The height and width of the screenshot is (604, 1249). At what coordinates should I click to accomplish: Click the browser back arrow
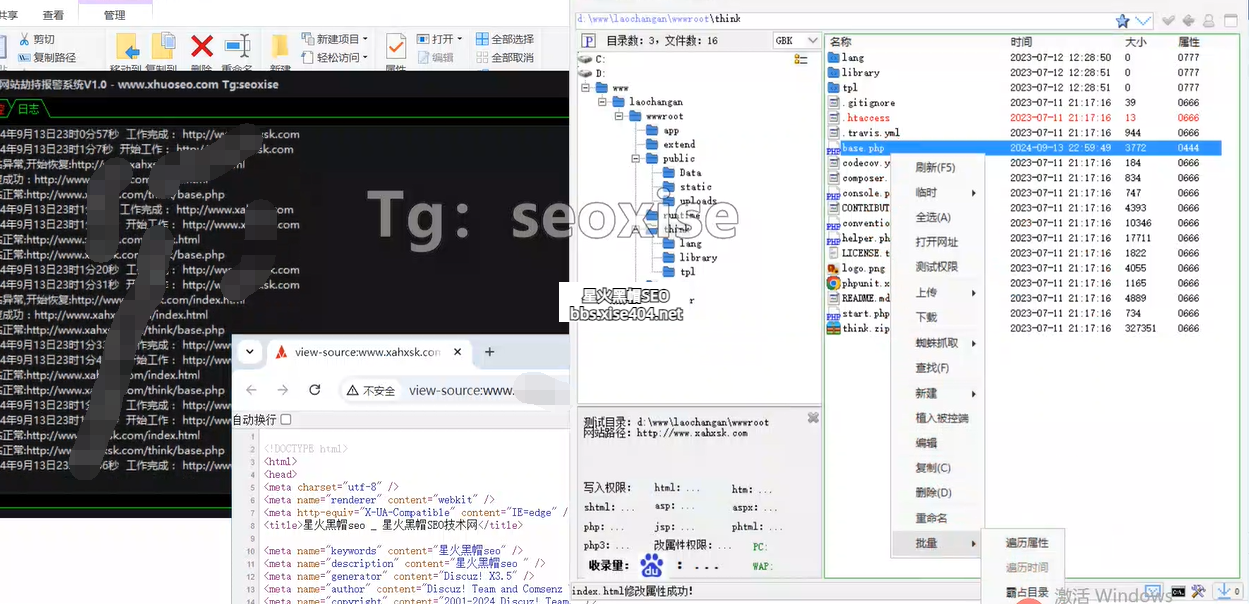tap(251, 390)
